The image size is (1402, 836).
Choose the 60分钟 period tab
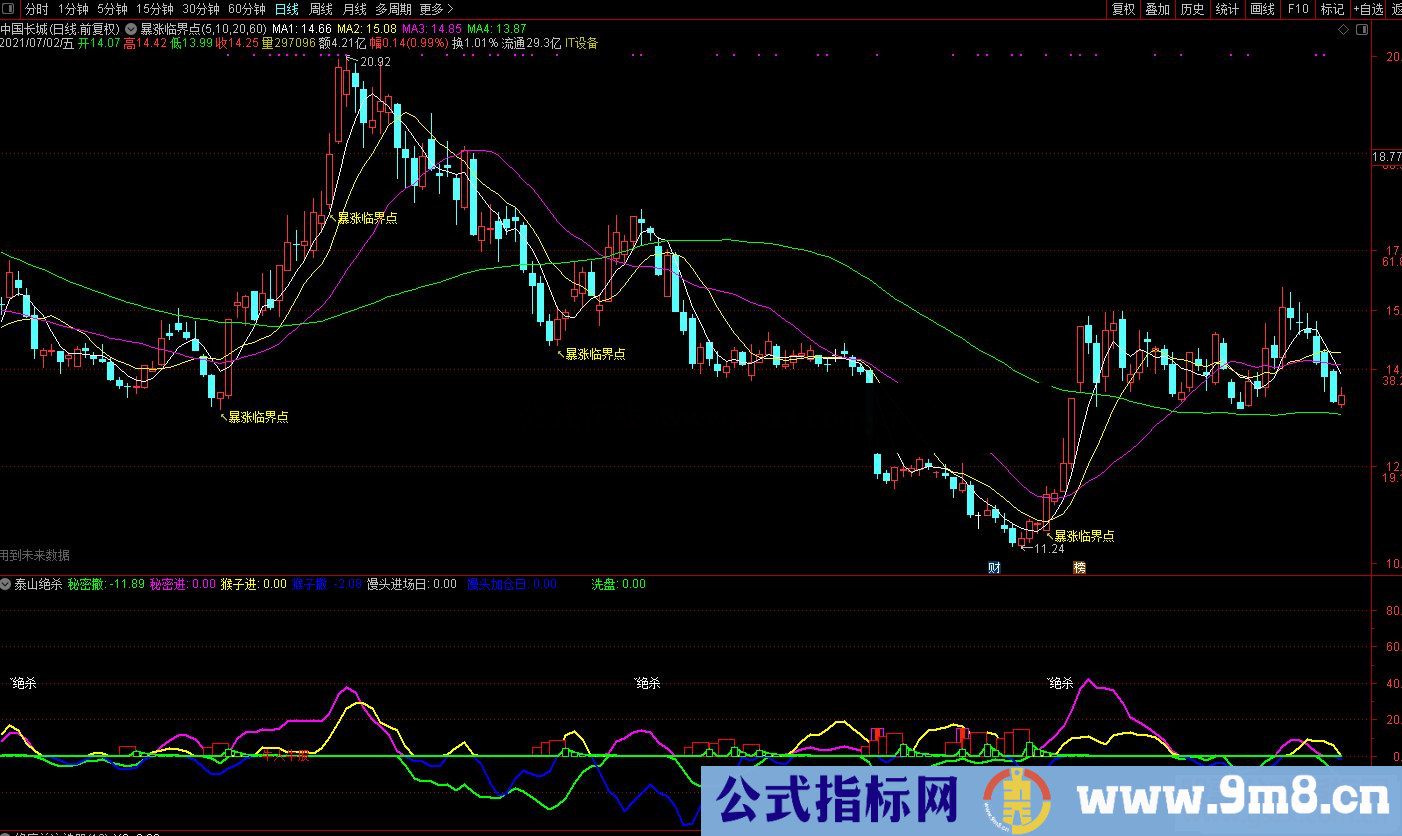[x=247, y=9]
